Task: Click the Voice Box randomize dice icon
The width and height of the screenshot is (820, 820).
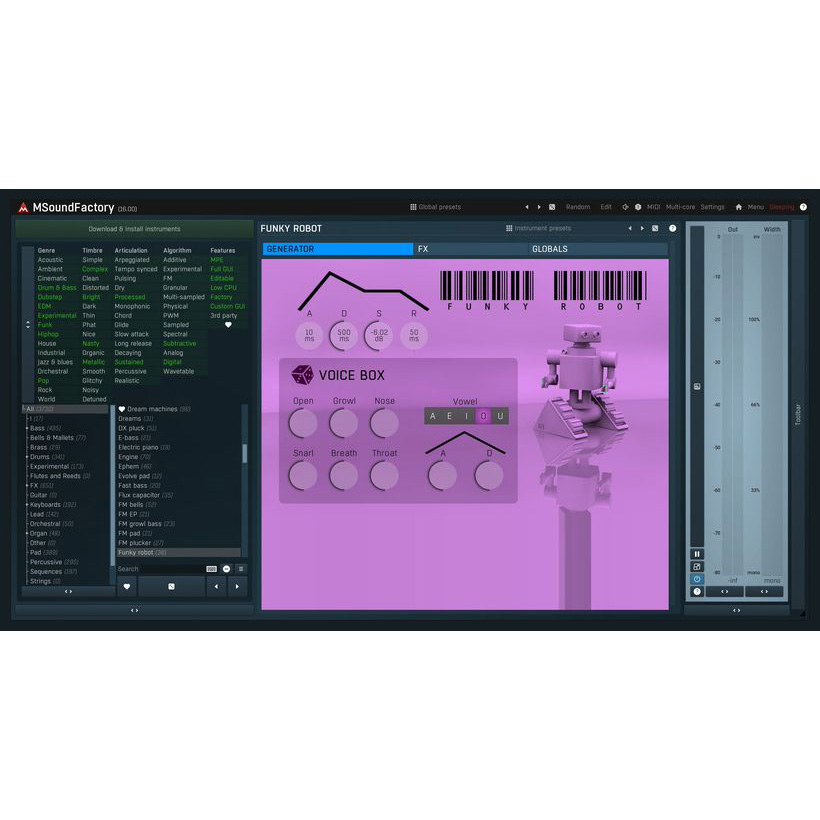Action: [x=302, y=375]
